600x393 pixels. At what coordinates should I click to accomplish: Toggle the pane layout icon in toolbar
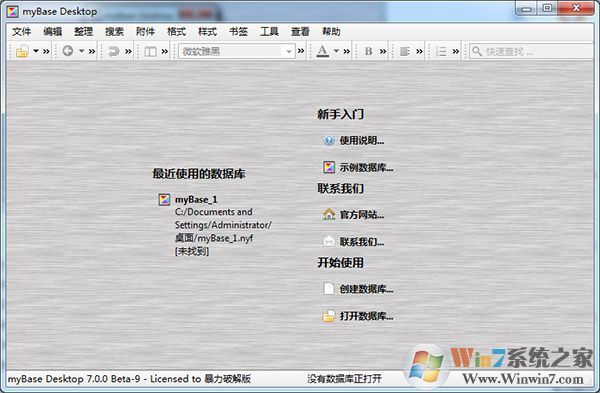(150, 51)
